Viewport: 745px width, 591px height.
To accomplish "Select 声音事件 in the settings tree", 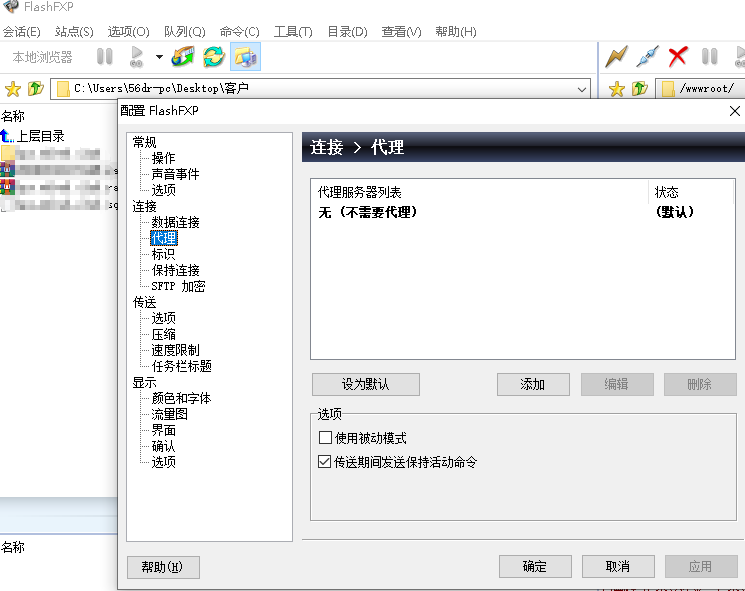I will coord(175,174).
